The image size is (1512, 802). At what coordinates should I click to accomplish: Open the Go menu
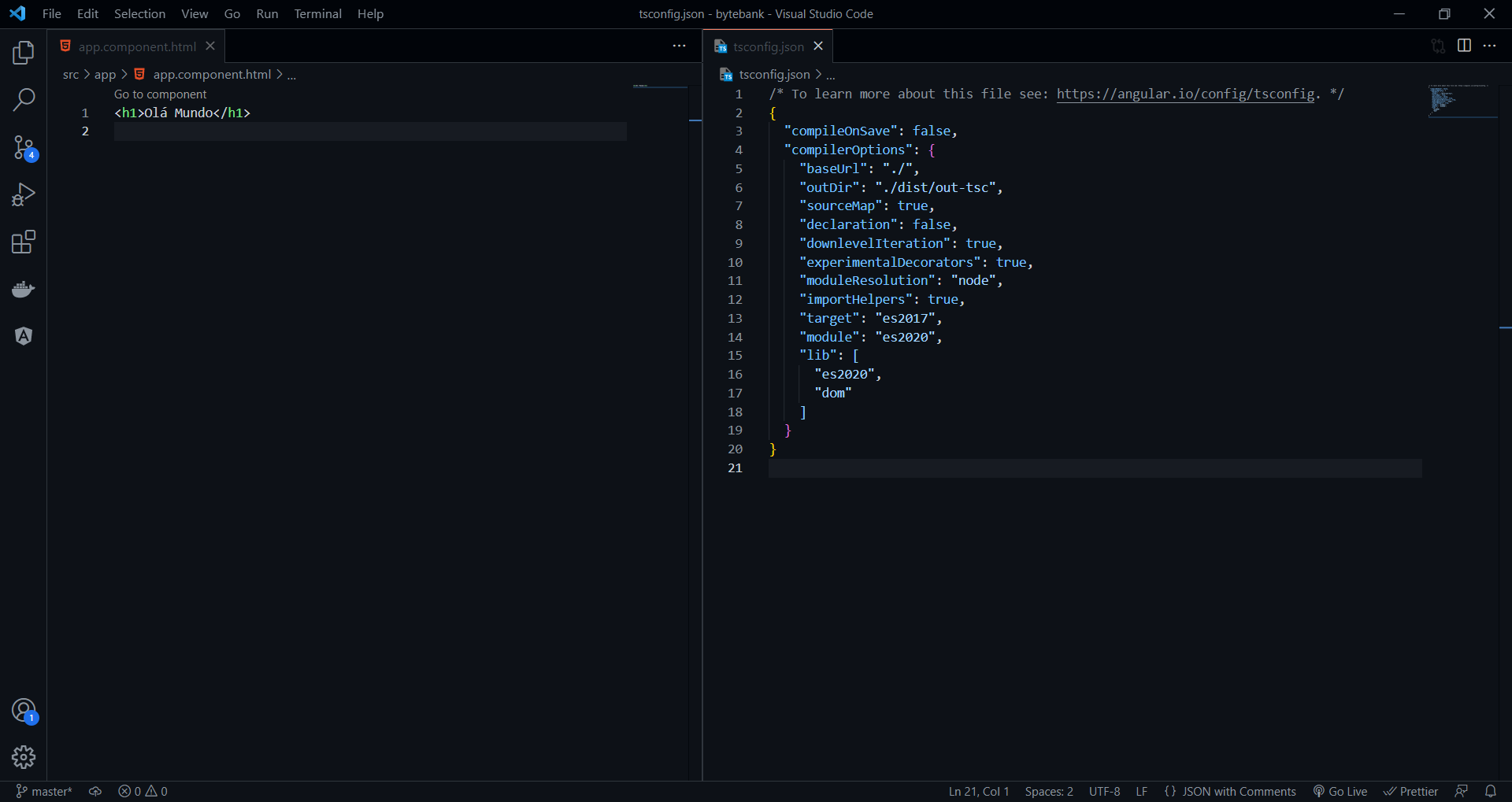[232, 14]
